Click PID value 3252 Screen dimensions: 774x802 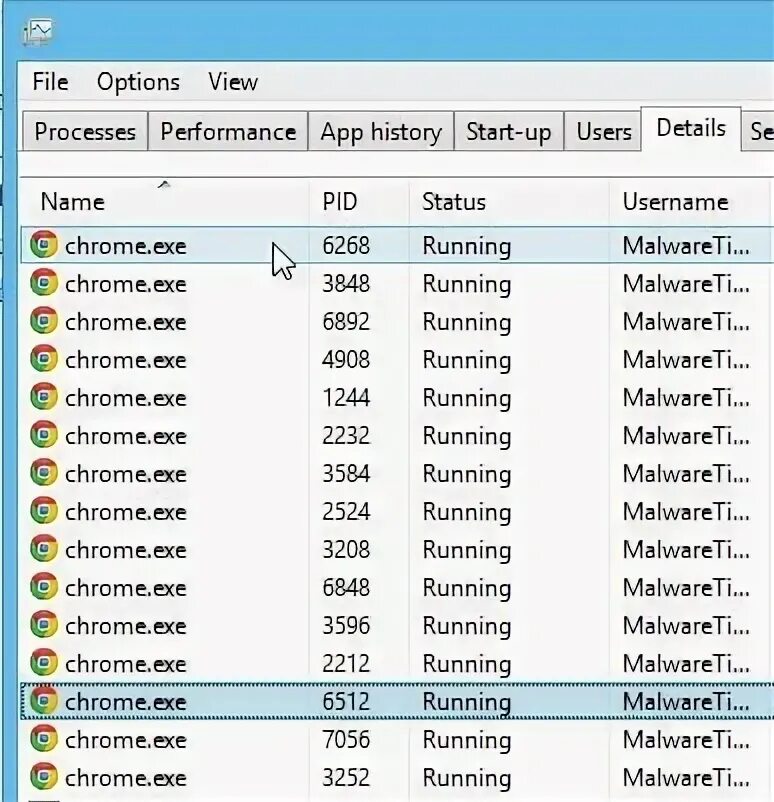point(346,777)
